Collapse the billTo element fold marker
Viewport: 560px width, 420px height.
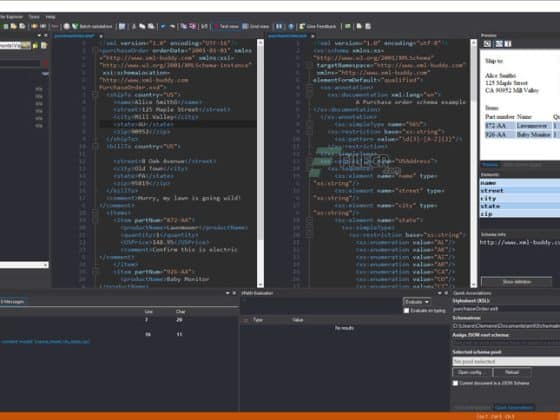pos(95,146)
